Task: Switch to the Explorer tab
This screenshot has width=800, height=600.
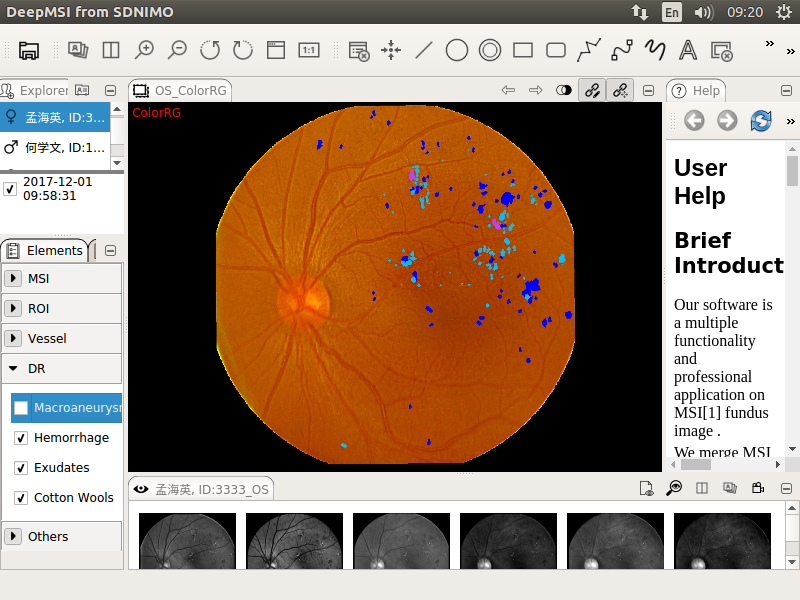Action: click(x=35, y=91)
